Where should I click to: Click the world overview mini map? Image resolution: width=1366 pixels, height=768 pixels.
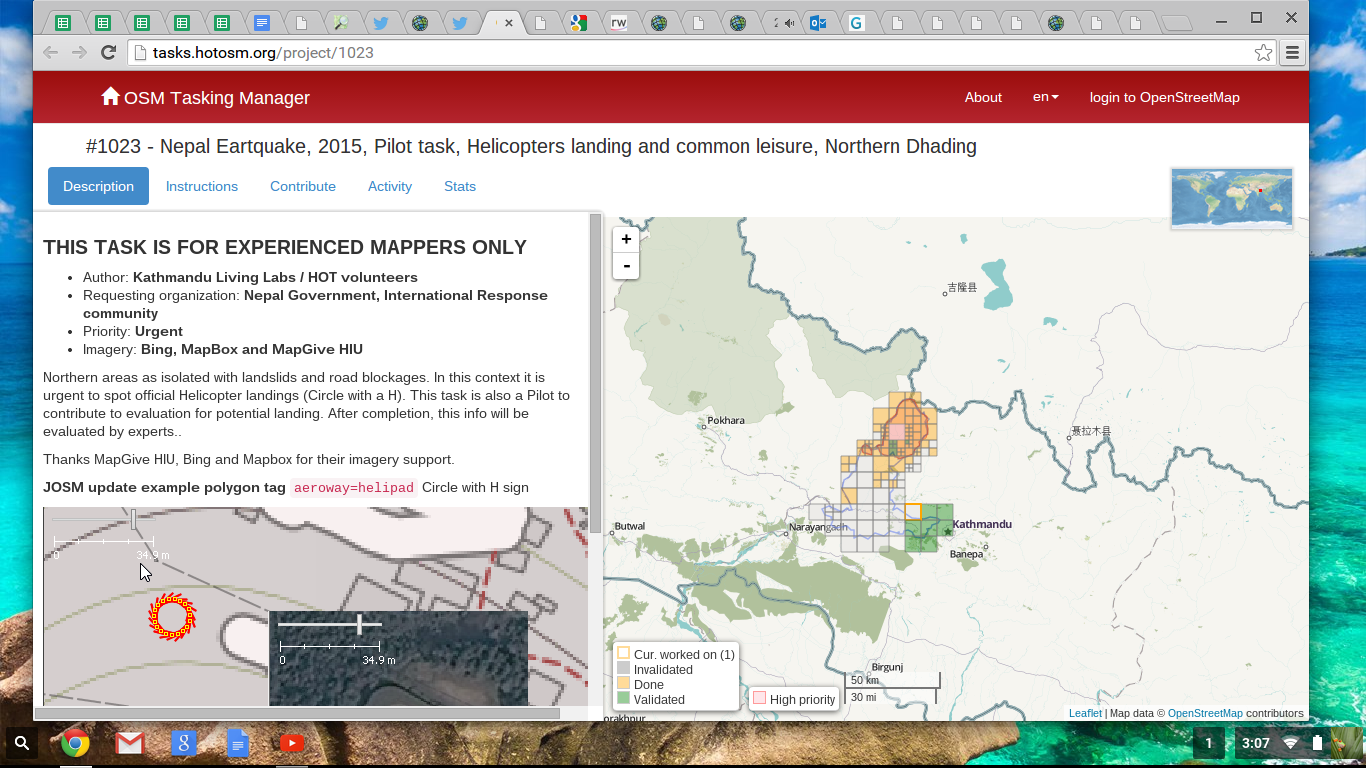coord(1232,198)
